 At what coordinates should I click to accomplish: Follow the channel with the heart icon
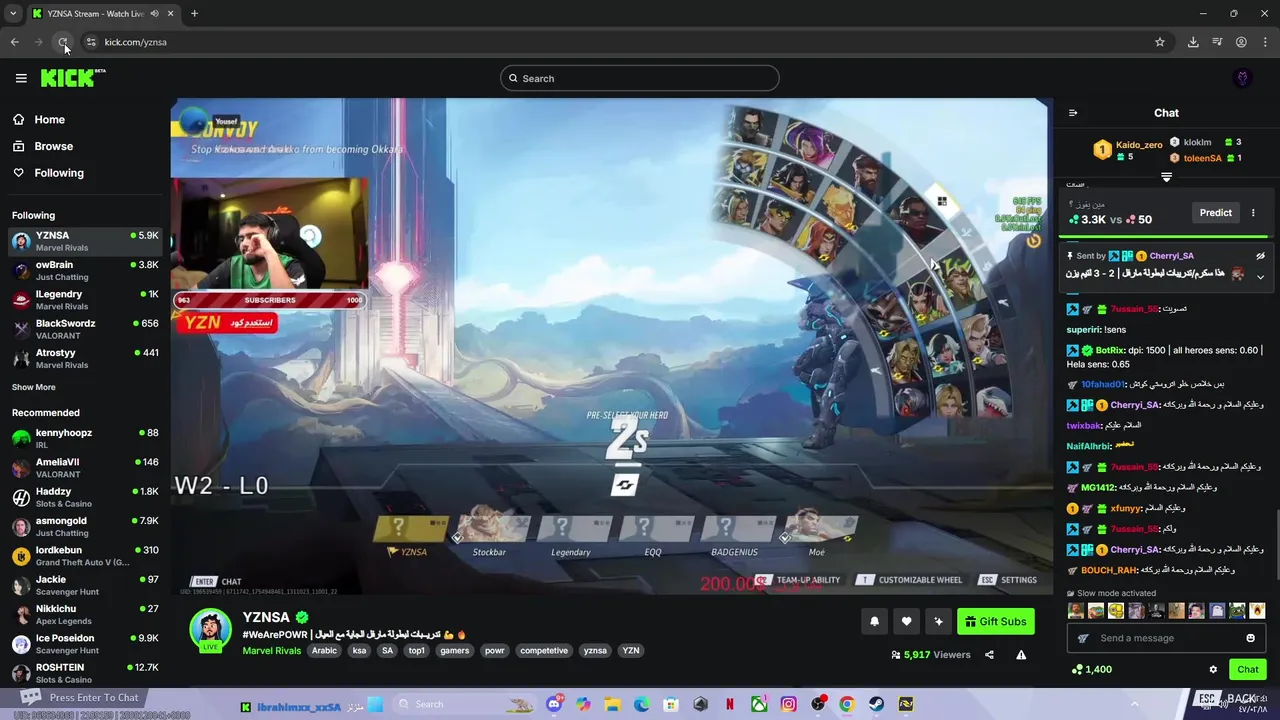[906, 621]
